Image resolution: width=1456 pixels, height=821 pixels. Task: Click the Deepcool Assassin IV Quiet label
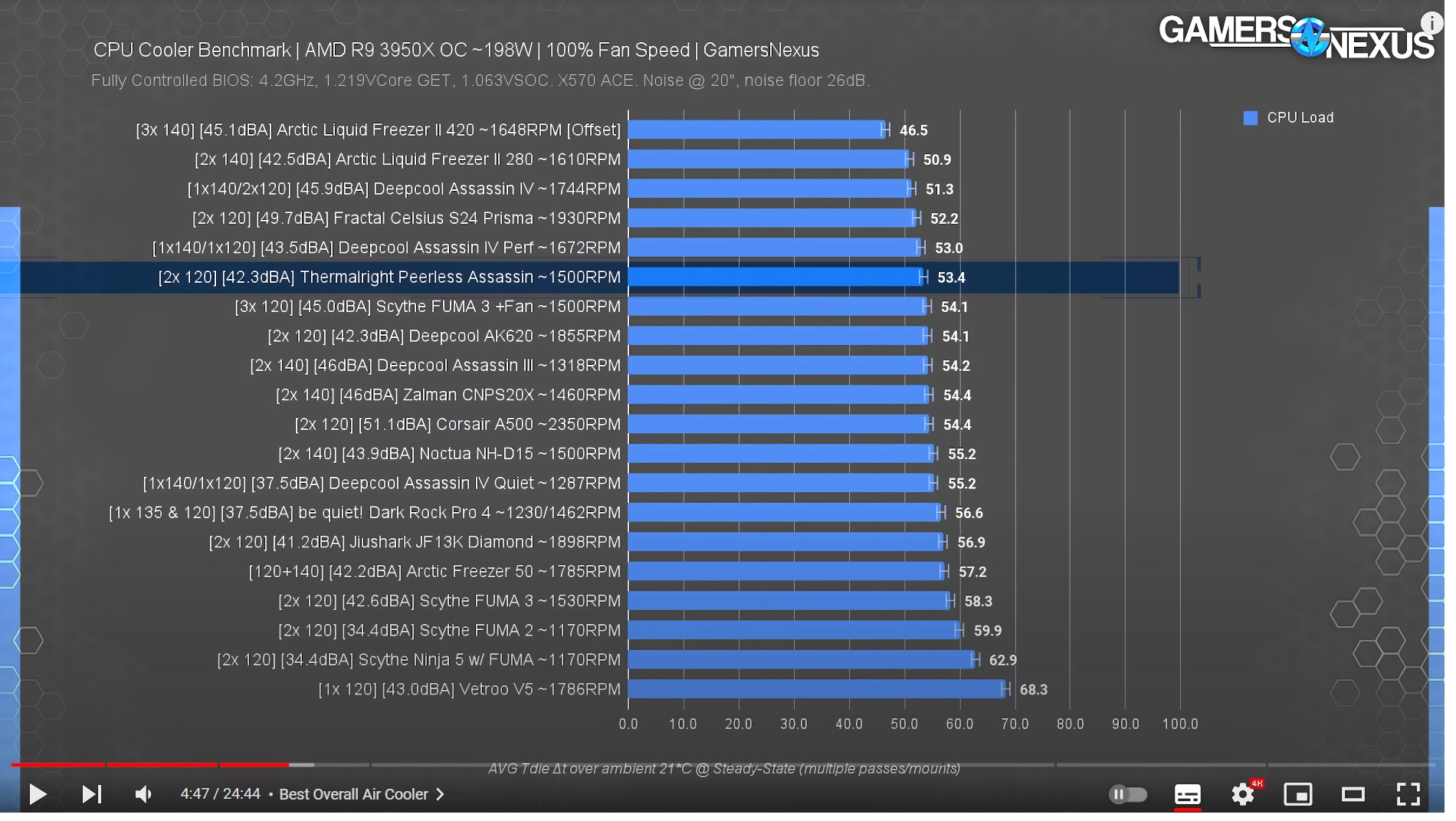[x=382, y=483]
